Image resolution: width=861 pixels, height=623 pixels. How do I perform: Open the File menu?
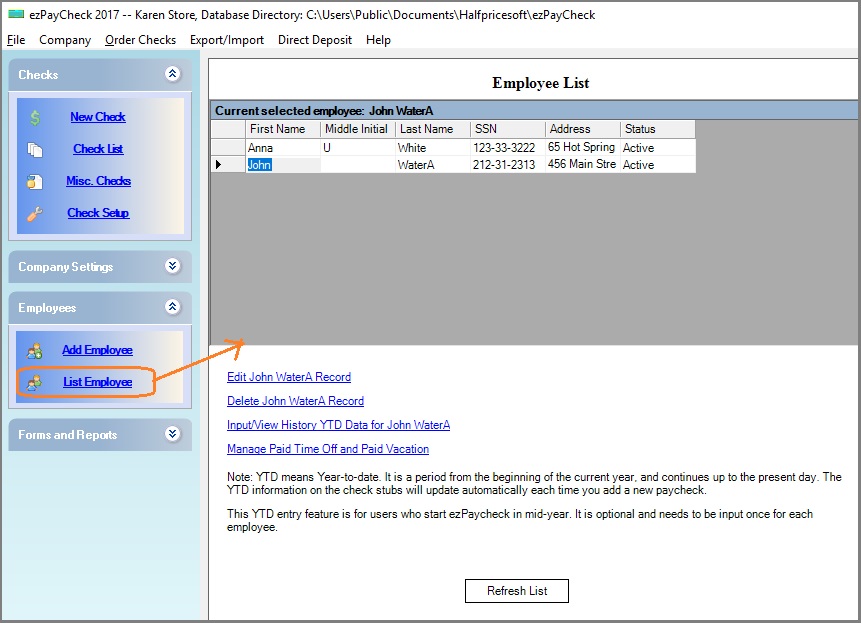16,40
